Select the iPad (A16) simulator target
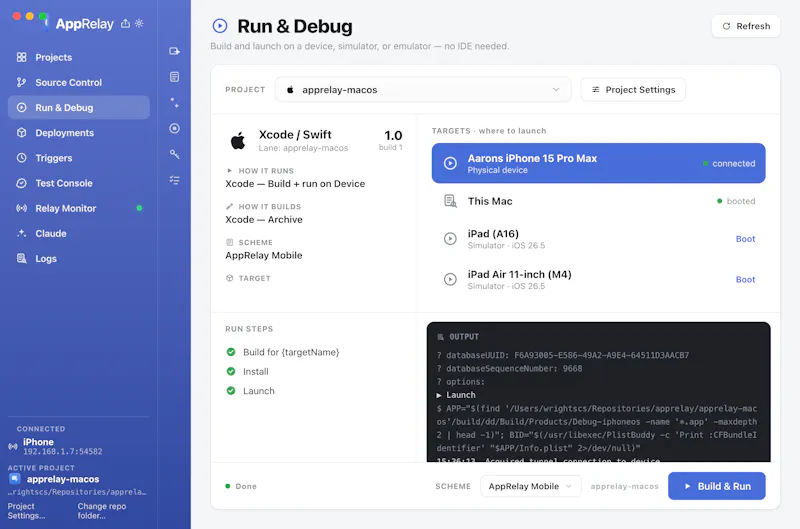800x529 pixels. [598, 239]
